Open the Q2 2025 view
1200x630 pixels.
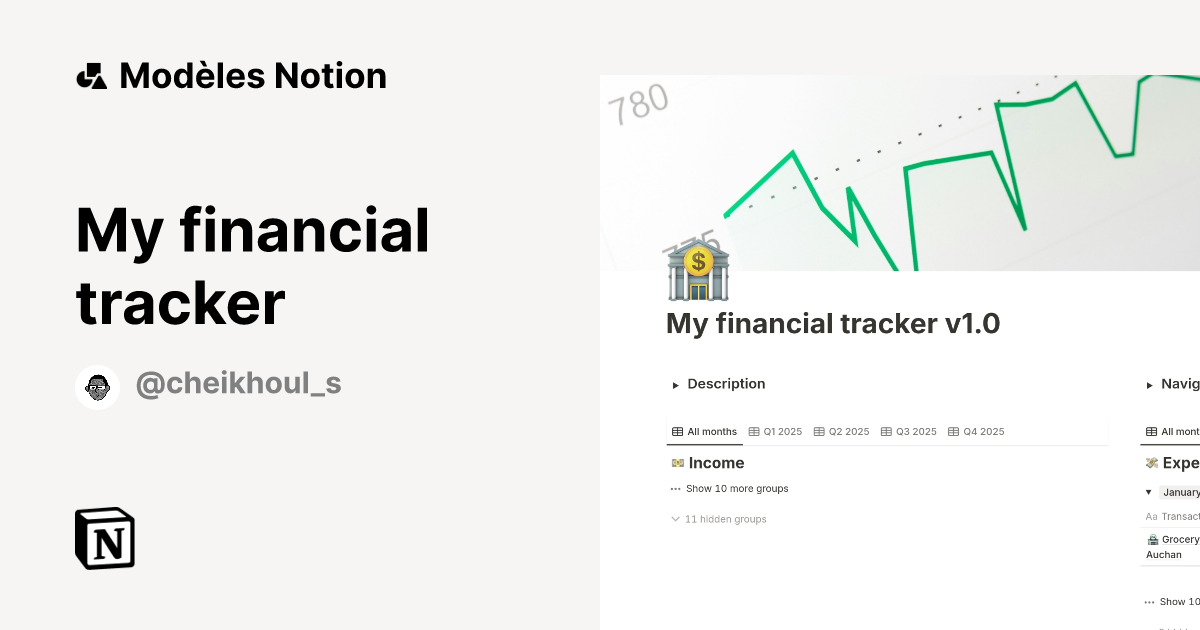(841, 431)
